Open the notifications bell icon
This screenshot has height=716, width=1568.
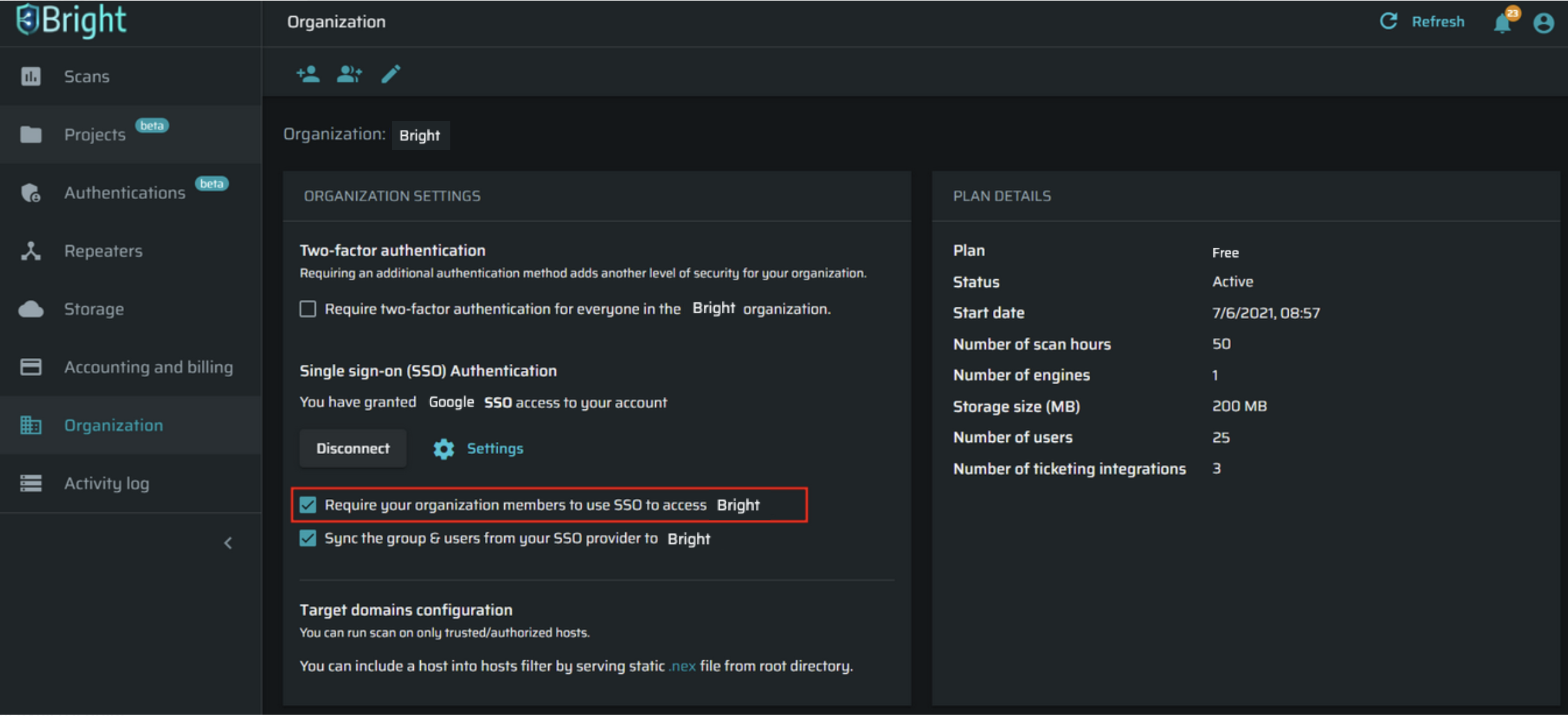pos(1502,23)
